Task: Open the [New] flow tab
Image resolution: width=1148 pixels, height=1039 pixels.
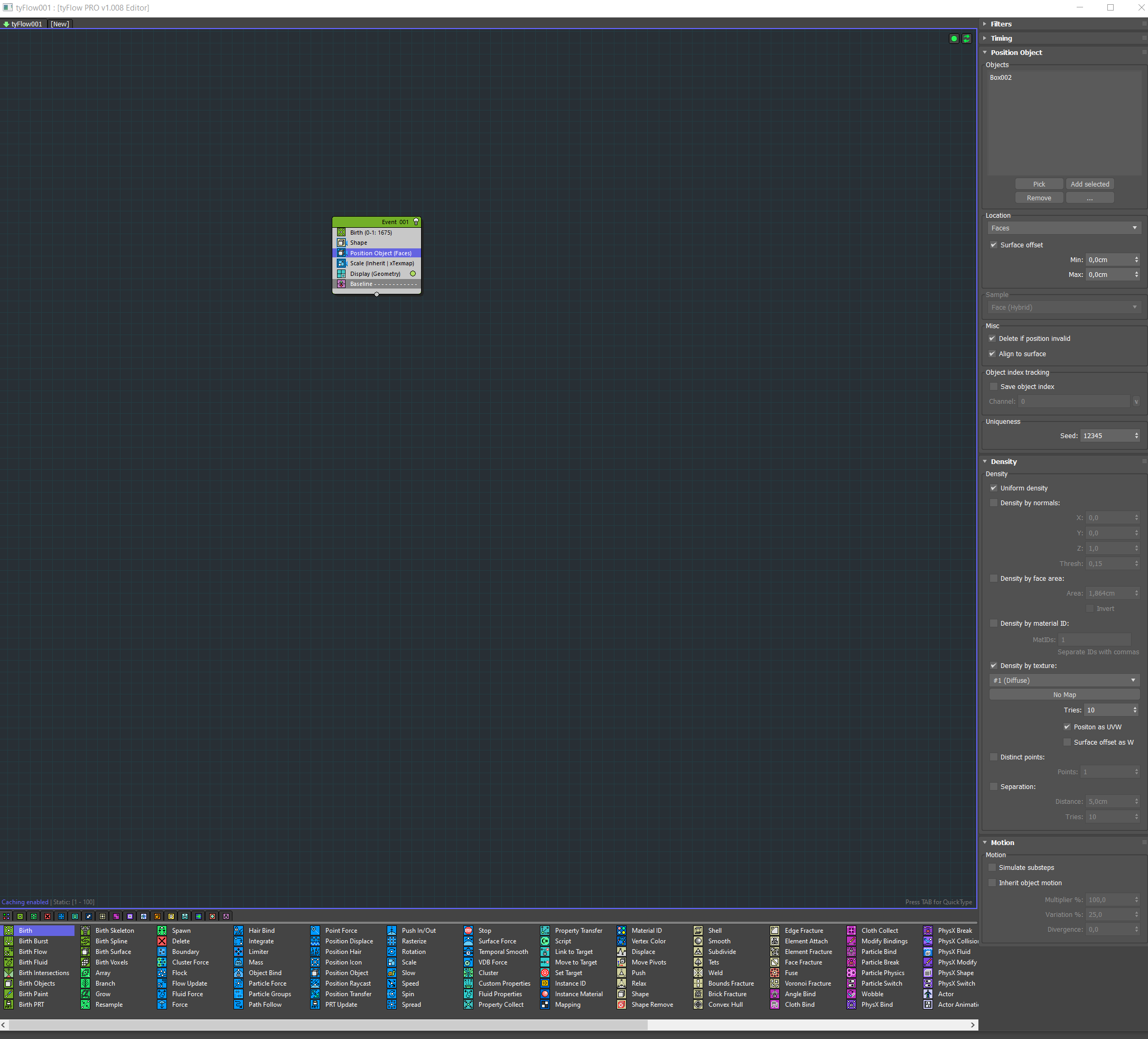Action: point(60,24)
